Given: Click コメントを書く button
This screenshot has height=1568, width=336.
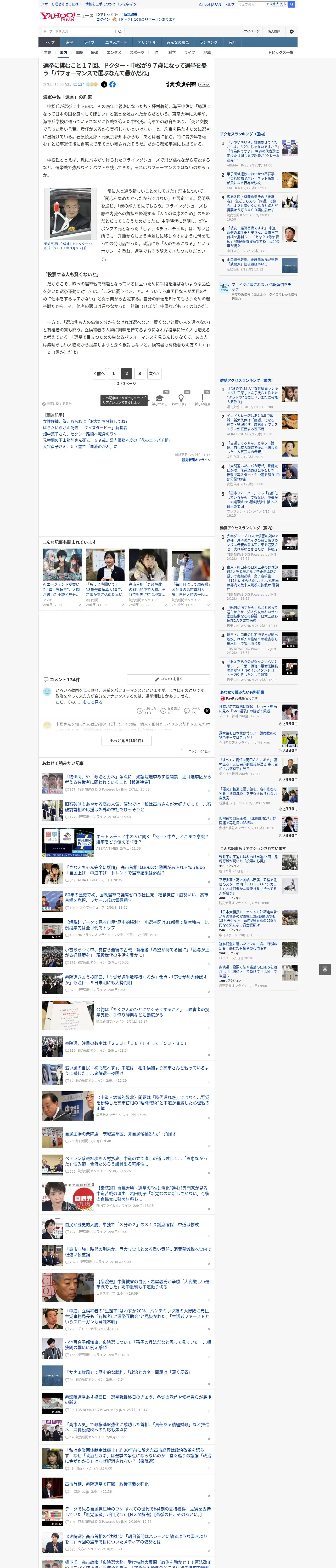Looking at the screenshot, I should 168,679.
